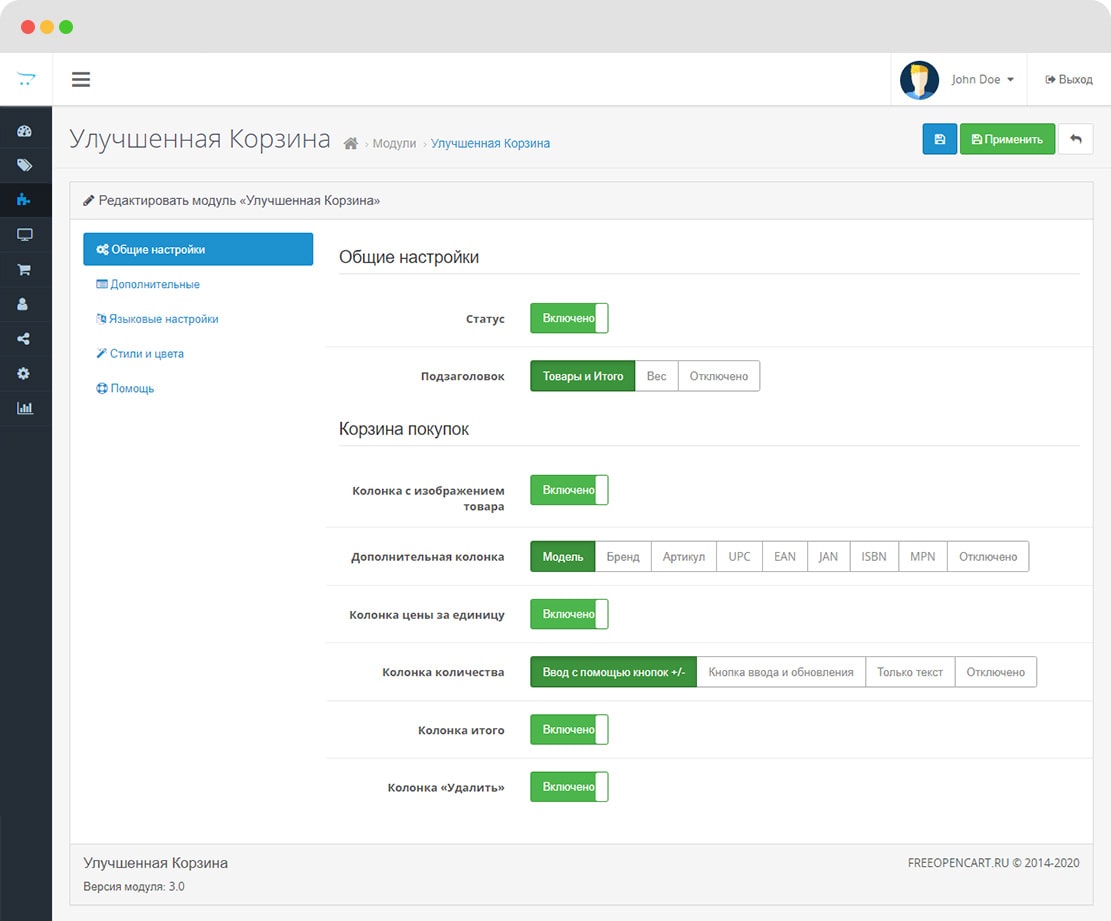
Task: Select UPC as additional column
Action: 740,557
